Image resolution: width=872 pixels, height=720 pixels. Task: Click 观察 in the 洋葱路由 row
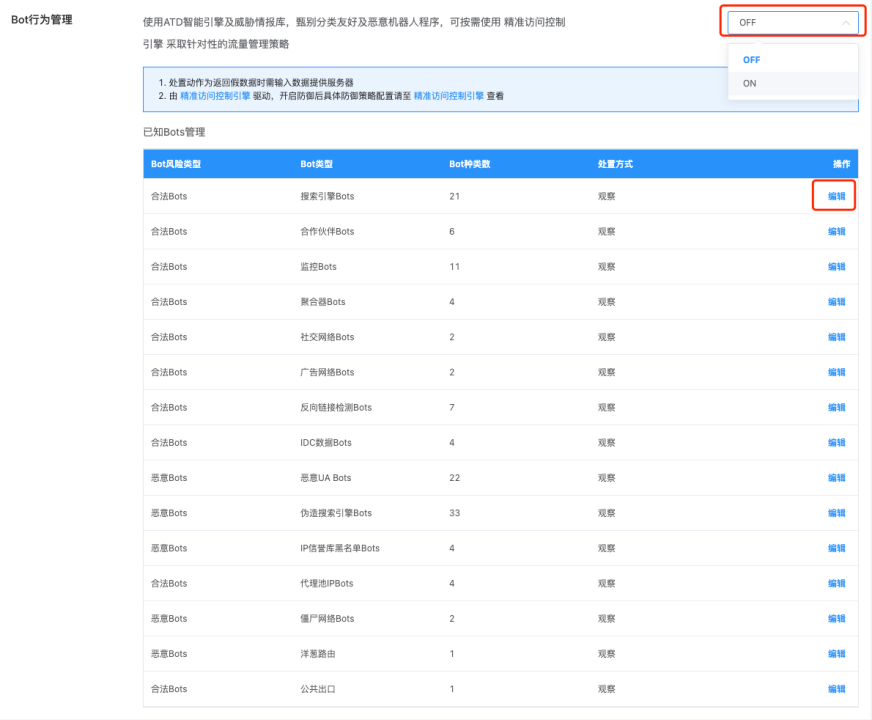click(607, 654)
